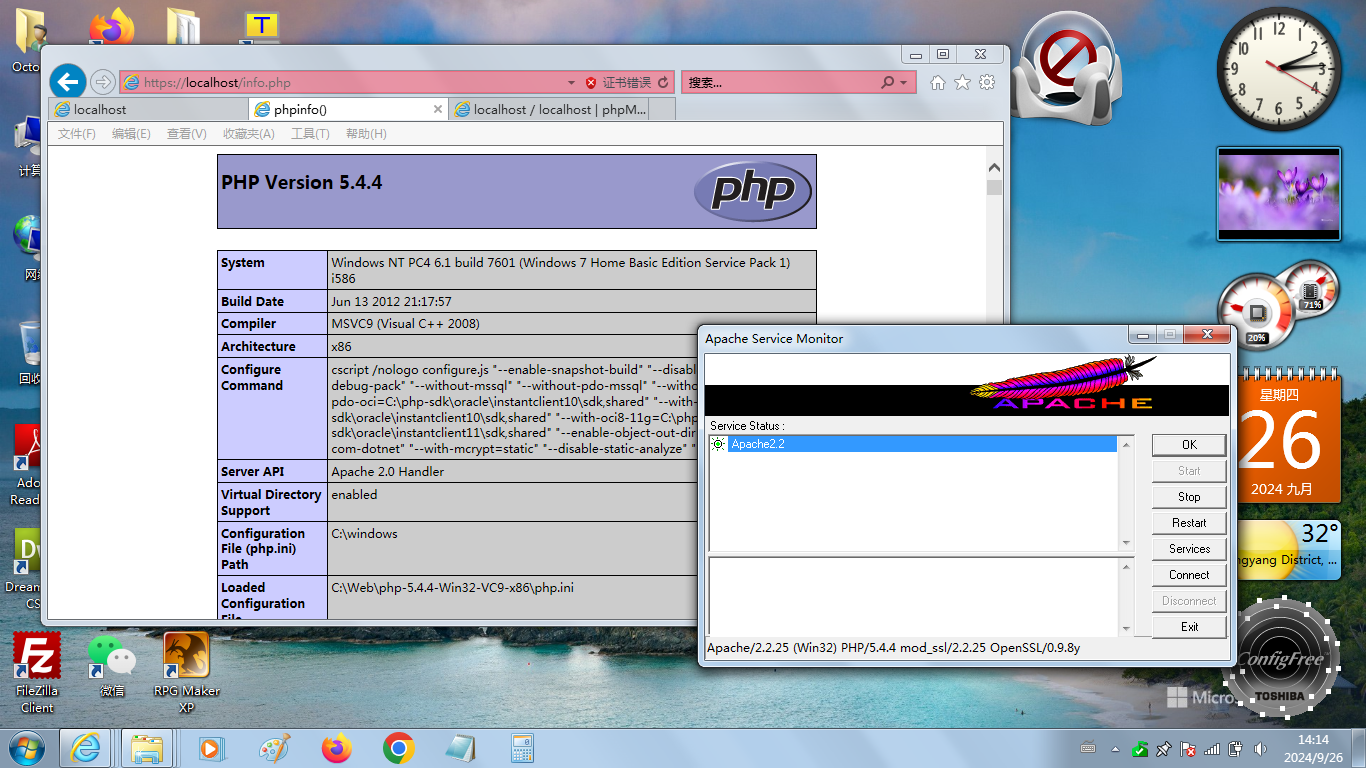Viewport: 1366px width, 768px height.
Task: Click Restart in Apache Service Monitor
Action: tap(1189, 523)
